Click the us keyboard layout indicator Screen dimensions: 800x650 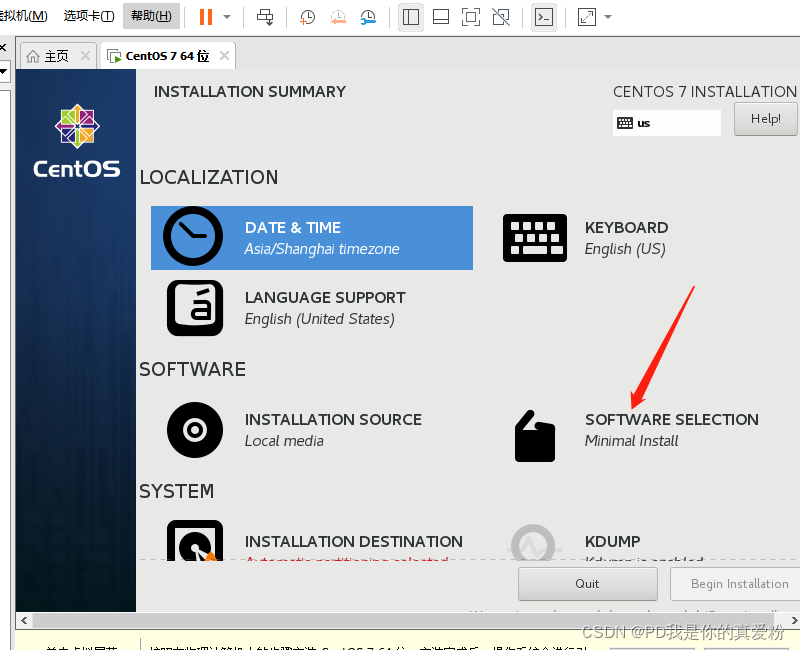tap(666, 123)
